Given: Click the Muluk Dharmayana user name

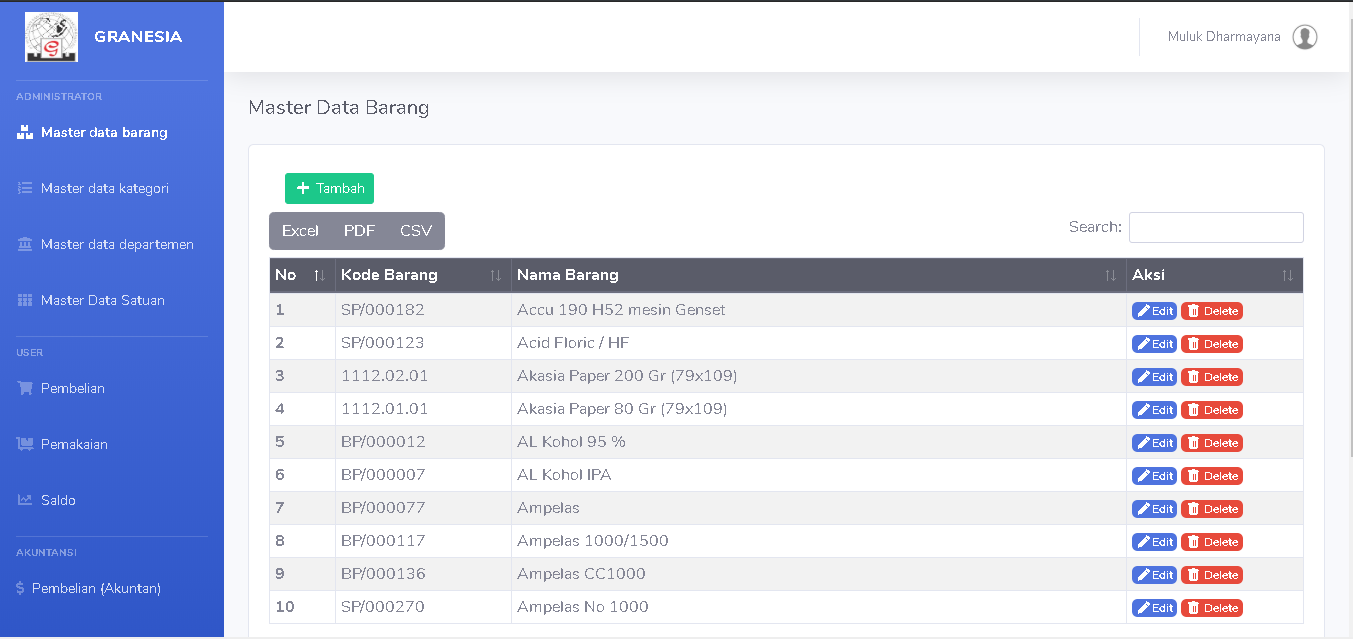Looking at the screenshot, I should tap(1224, 37).
